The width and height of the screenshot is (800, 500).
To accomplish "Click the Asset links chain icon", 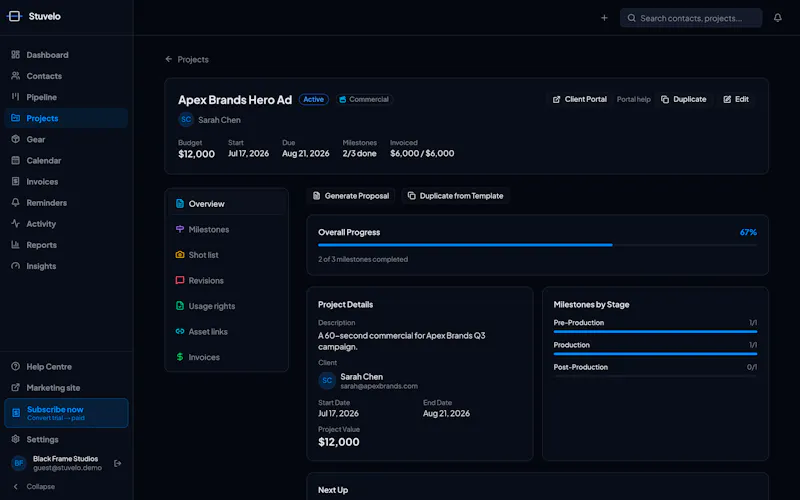I will pos(180,331).
